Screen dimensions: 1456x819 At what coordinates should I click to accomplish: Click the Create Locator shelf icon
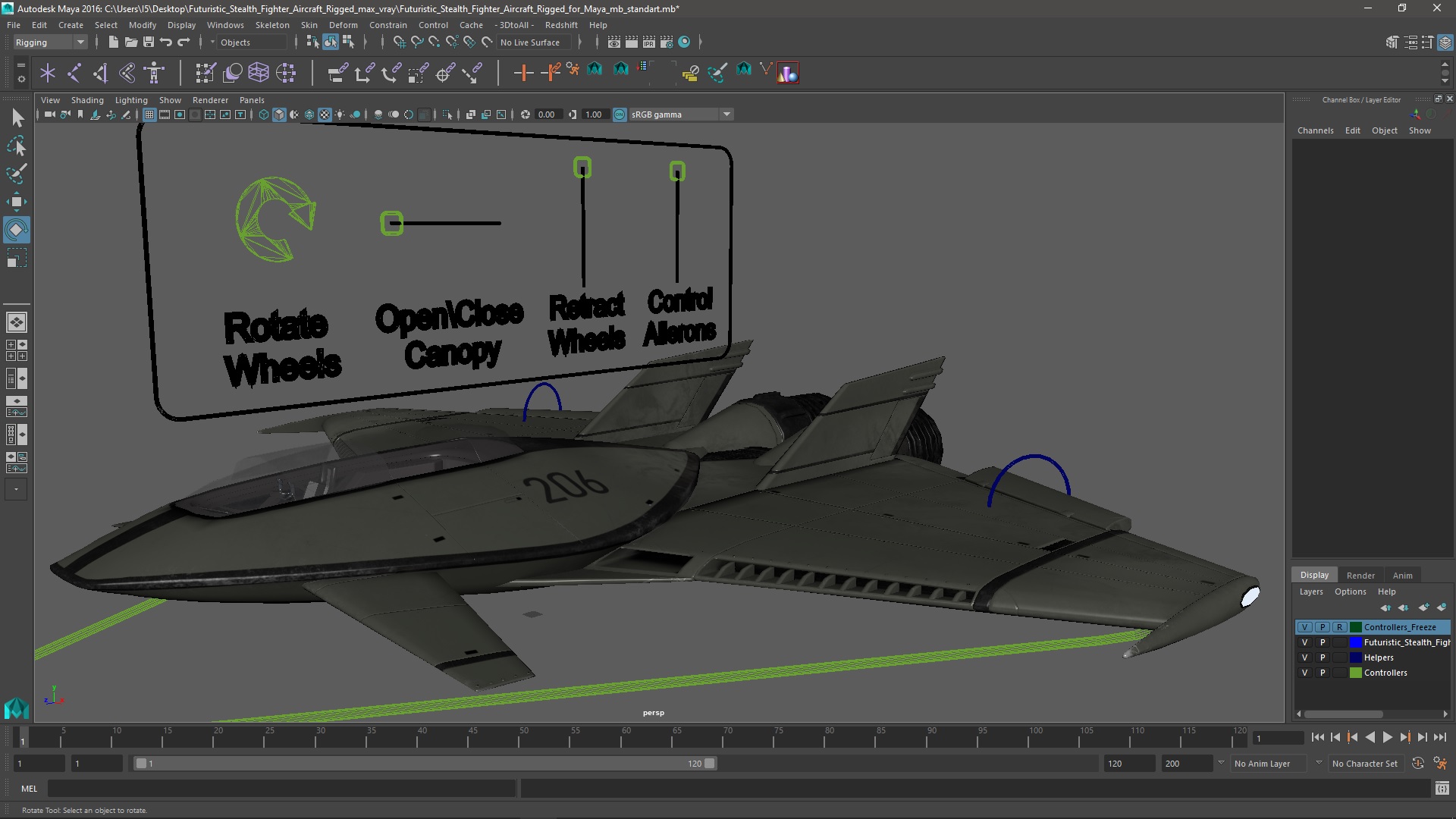(x=48, y=73)
